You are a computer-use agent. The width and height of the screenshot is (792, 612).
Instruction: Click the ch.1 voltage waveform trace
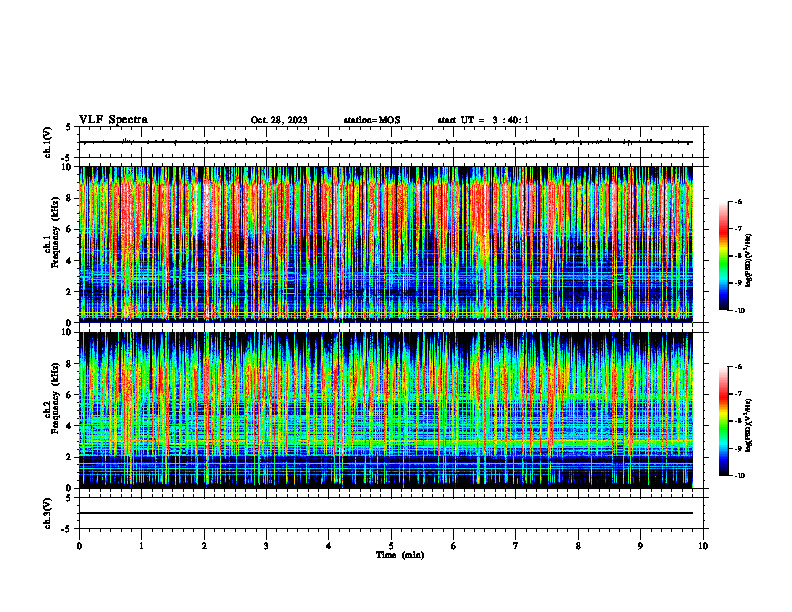[x=386, y=142]
